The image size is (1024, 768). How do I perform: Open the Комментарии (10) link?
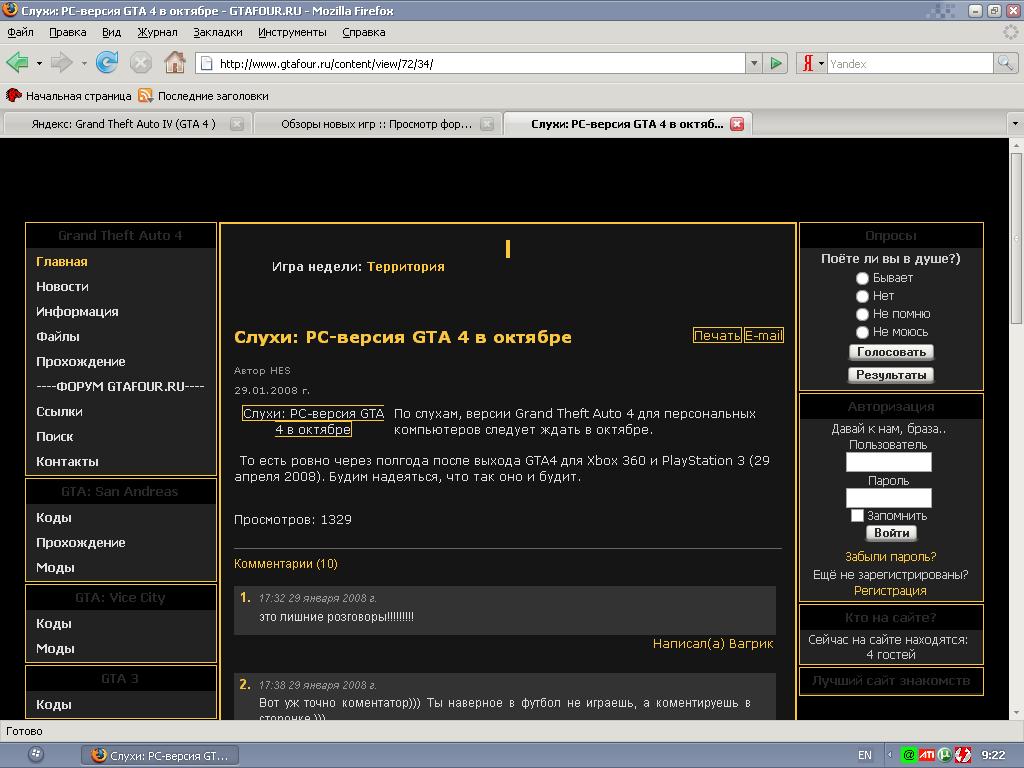285,564
